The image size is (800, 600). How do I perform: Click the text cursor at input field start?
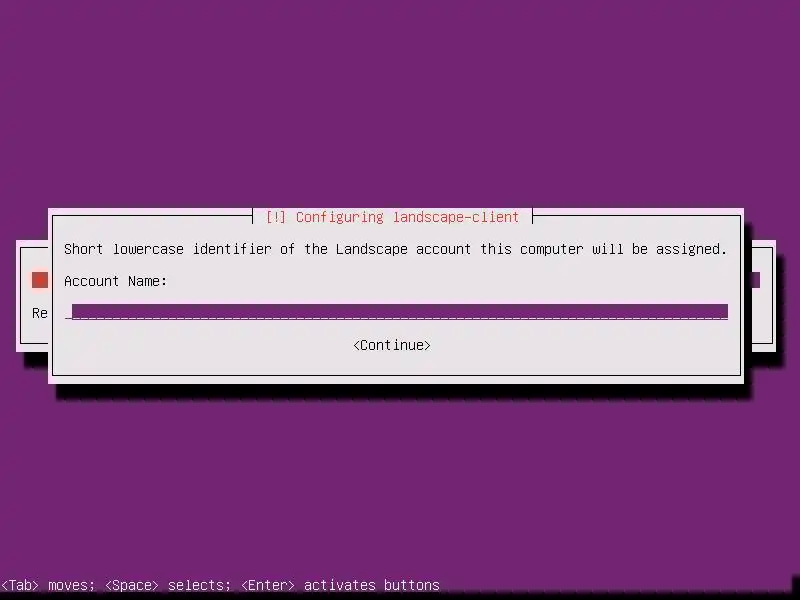[x=68, y=312]
